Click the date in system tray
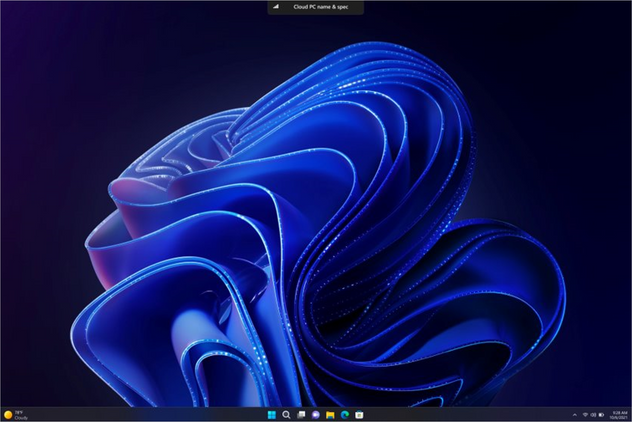 pyautogui.click(x=618, y=417)
